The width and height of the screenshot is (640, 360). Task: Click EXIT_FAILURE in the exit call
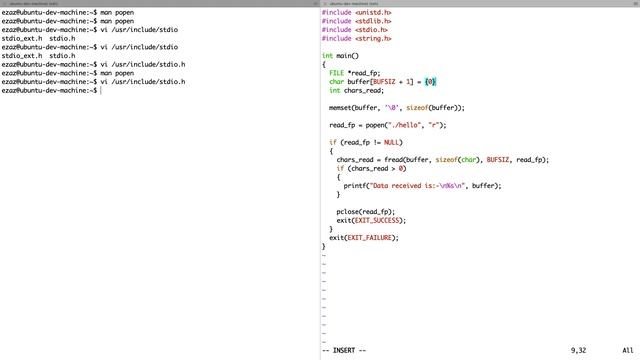pyautogui.click(x=369, y=237)
